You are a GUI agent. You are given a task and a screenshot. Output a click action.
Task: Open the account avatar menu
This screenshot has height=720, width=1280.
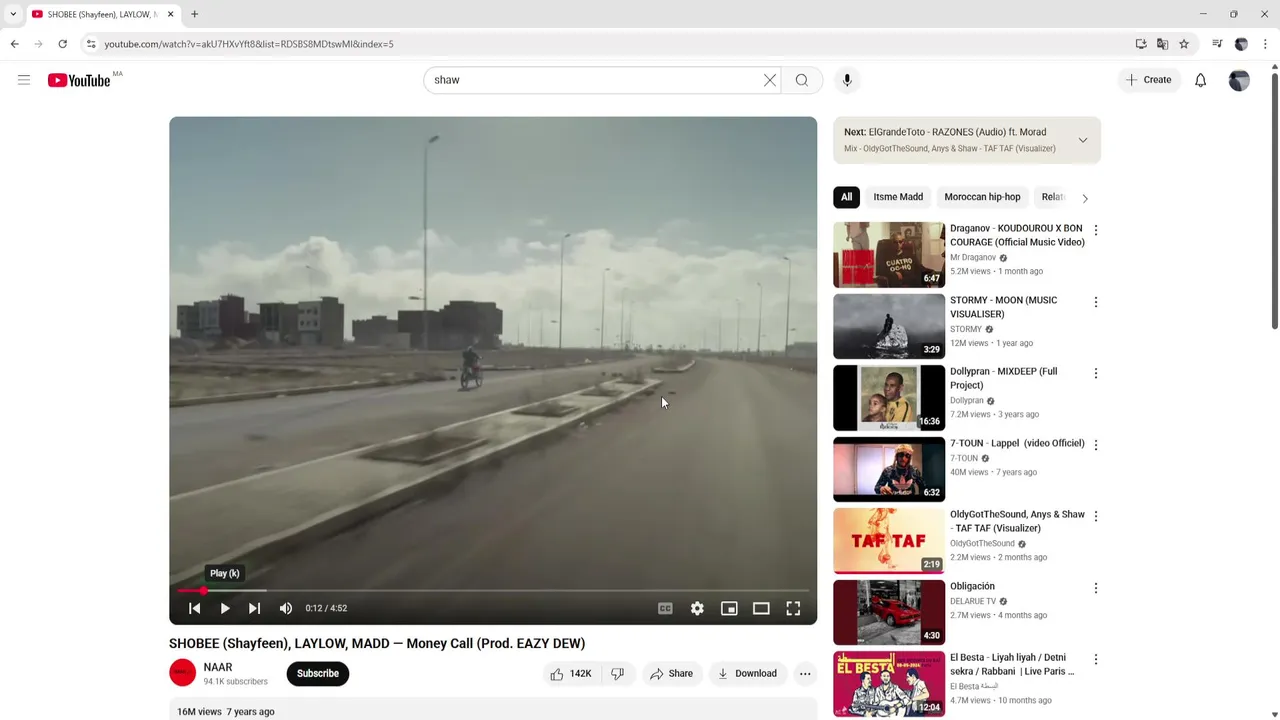tap(1239, 80)
